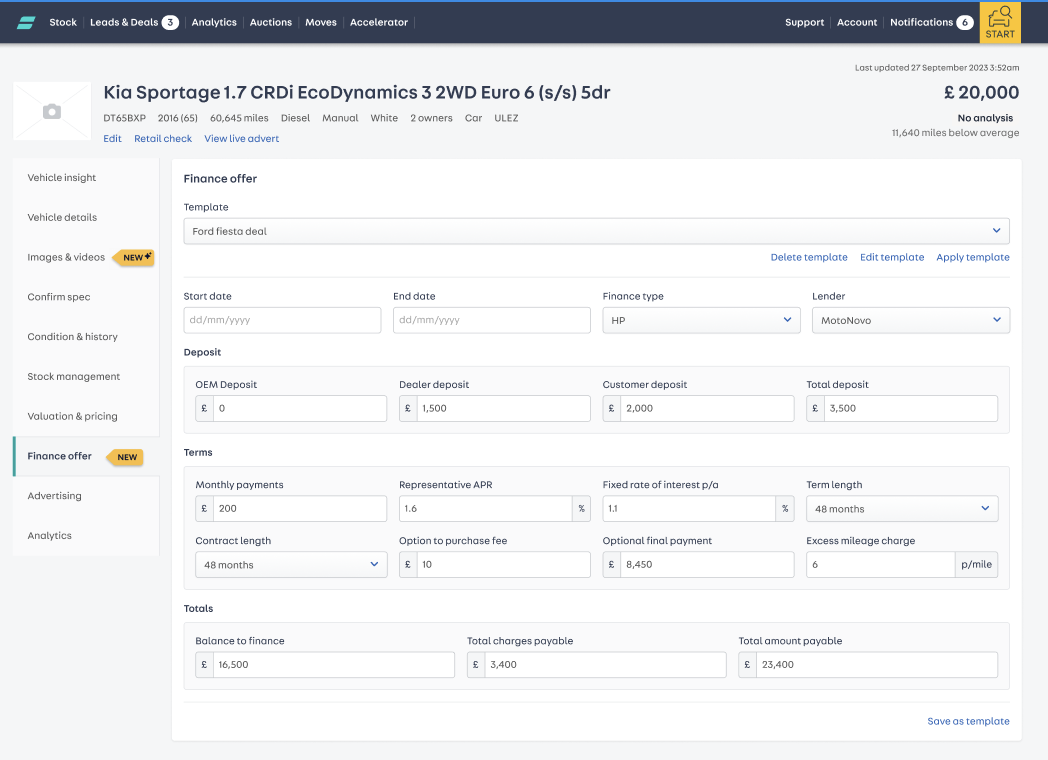Click the Save as template link
The image size is (1048, 760).
968,721
